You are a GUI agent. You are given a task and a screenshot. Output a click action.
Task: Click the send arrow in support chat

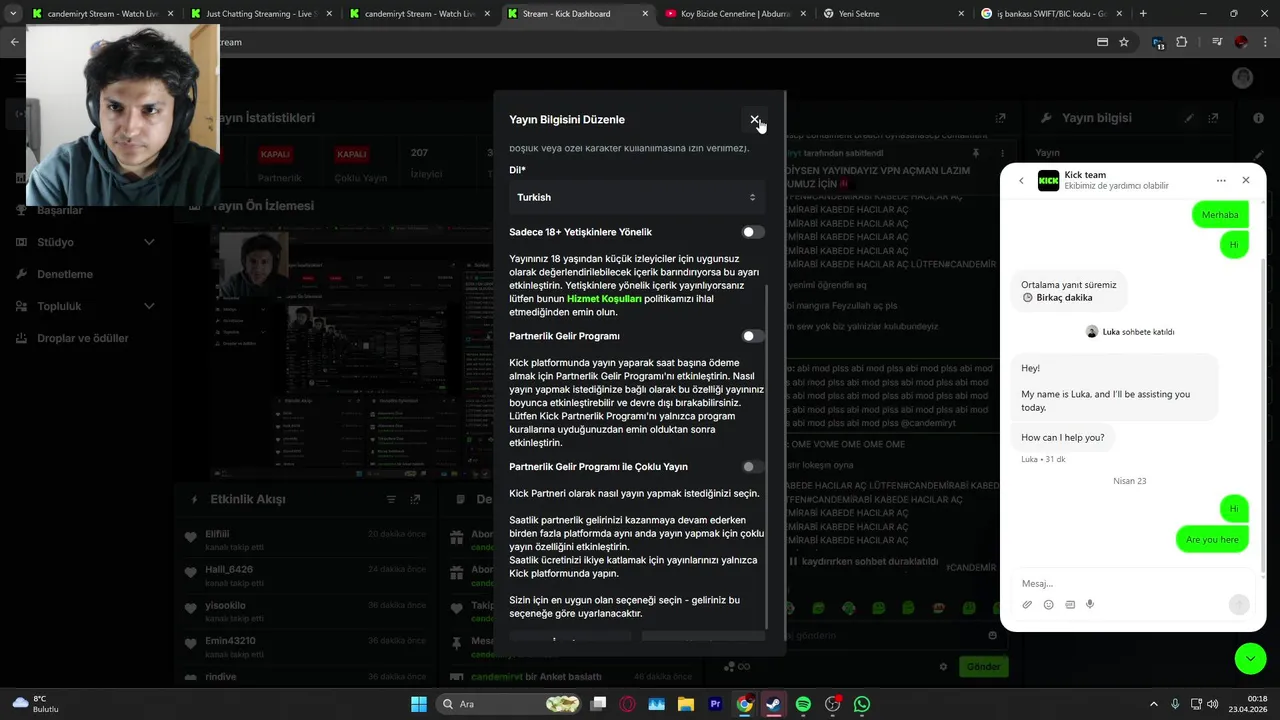[1239, 604]
